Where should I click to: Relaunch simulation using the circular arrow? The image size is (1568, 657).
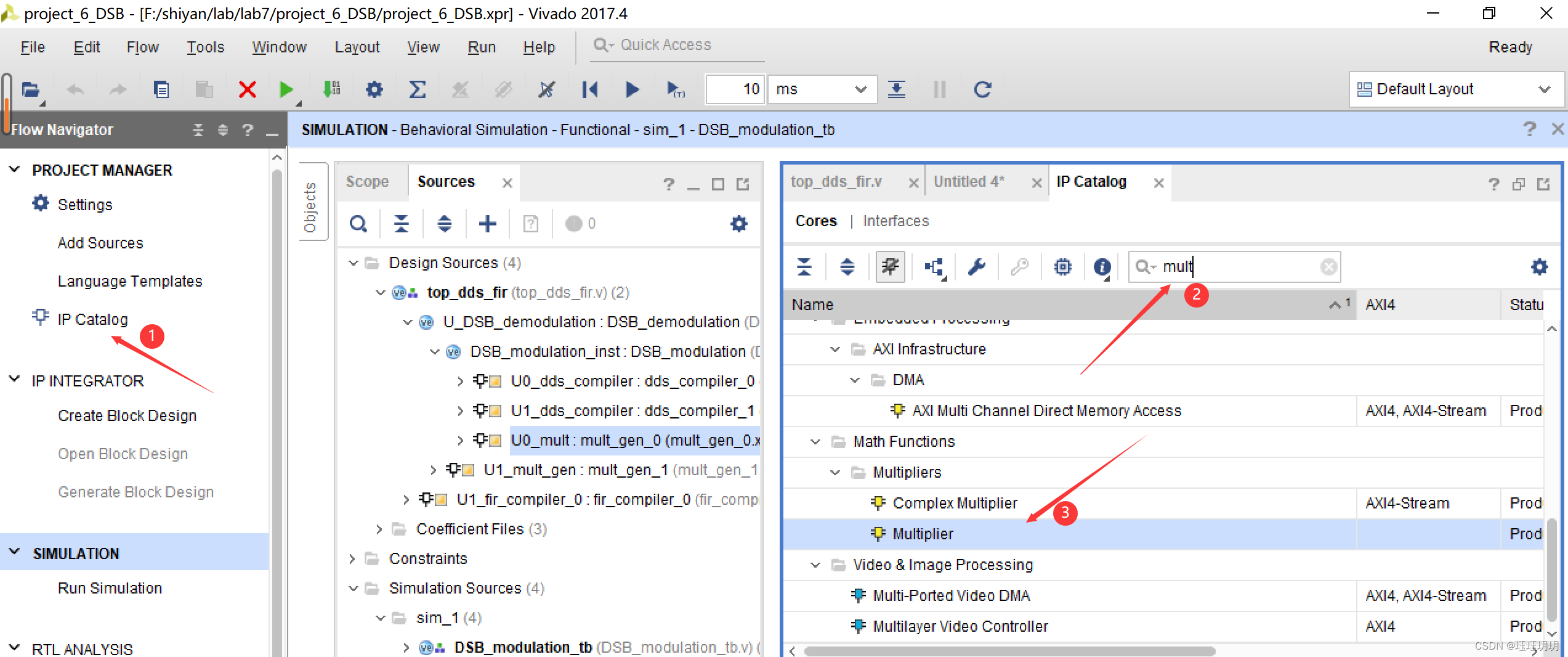(982, 90)
